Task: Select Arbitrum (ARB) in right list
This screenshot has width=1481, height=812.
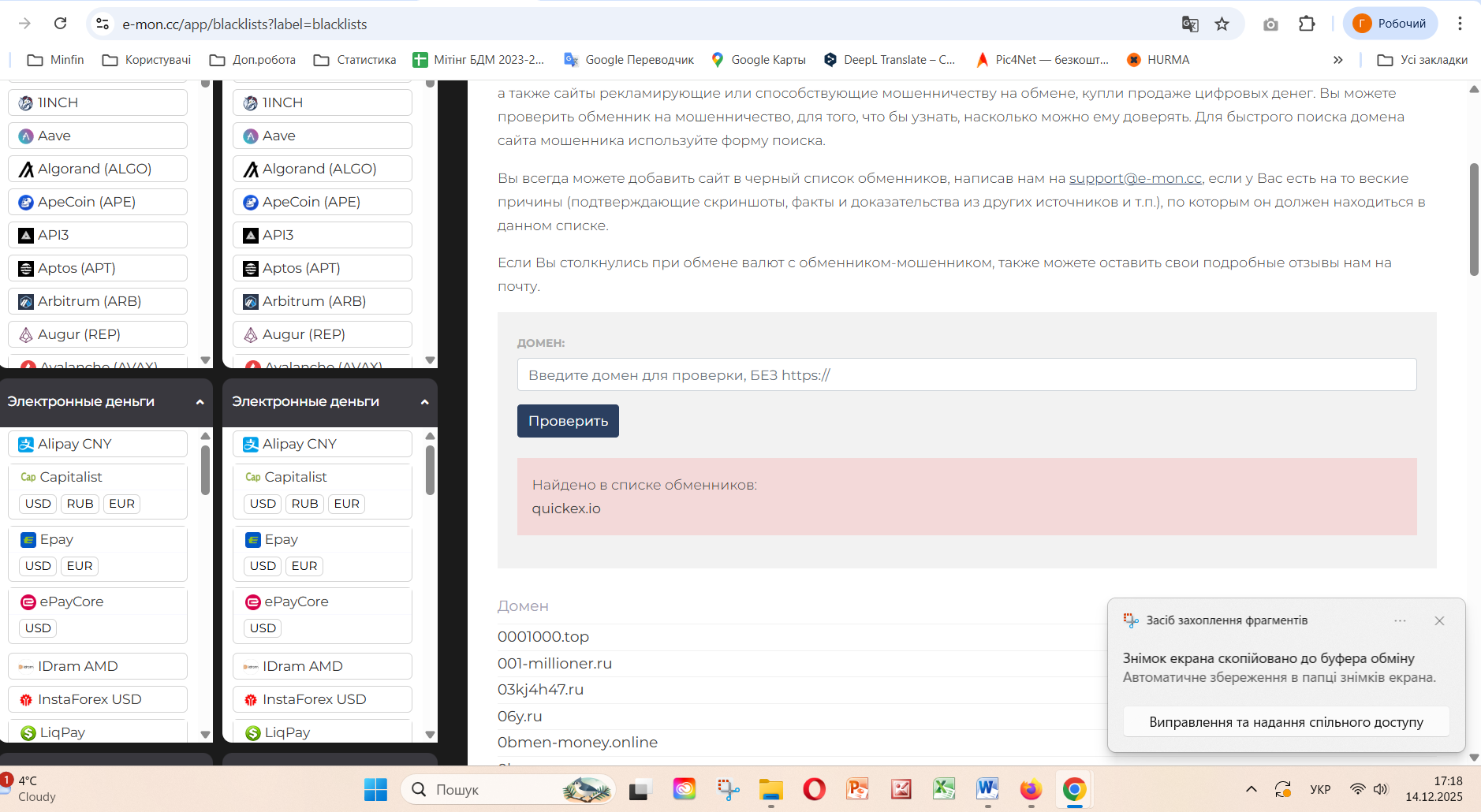Action: coord(323,301)
